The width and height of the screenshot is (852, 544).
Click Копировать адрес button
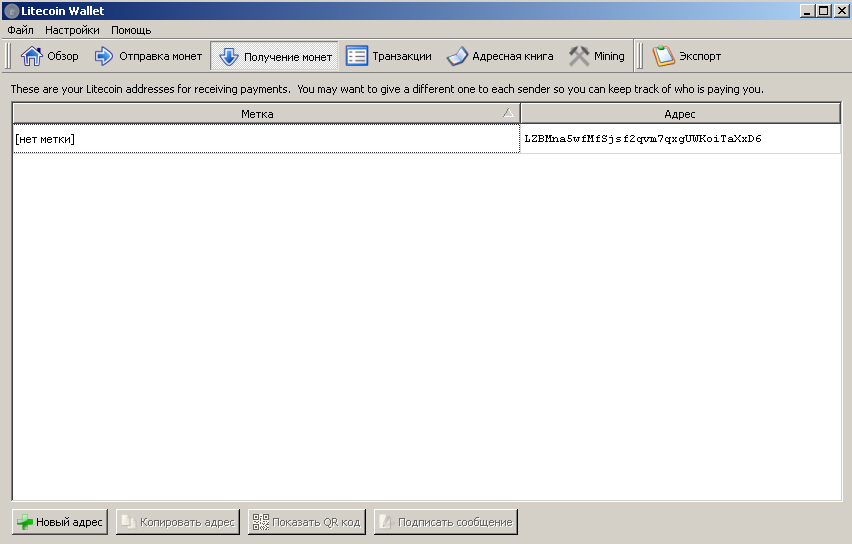[178, 522]
